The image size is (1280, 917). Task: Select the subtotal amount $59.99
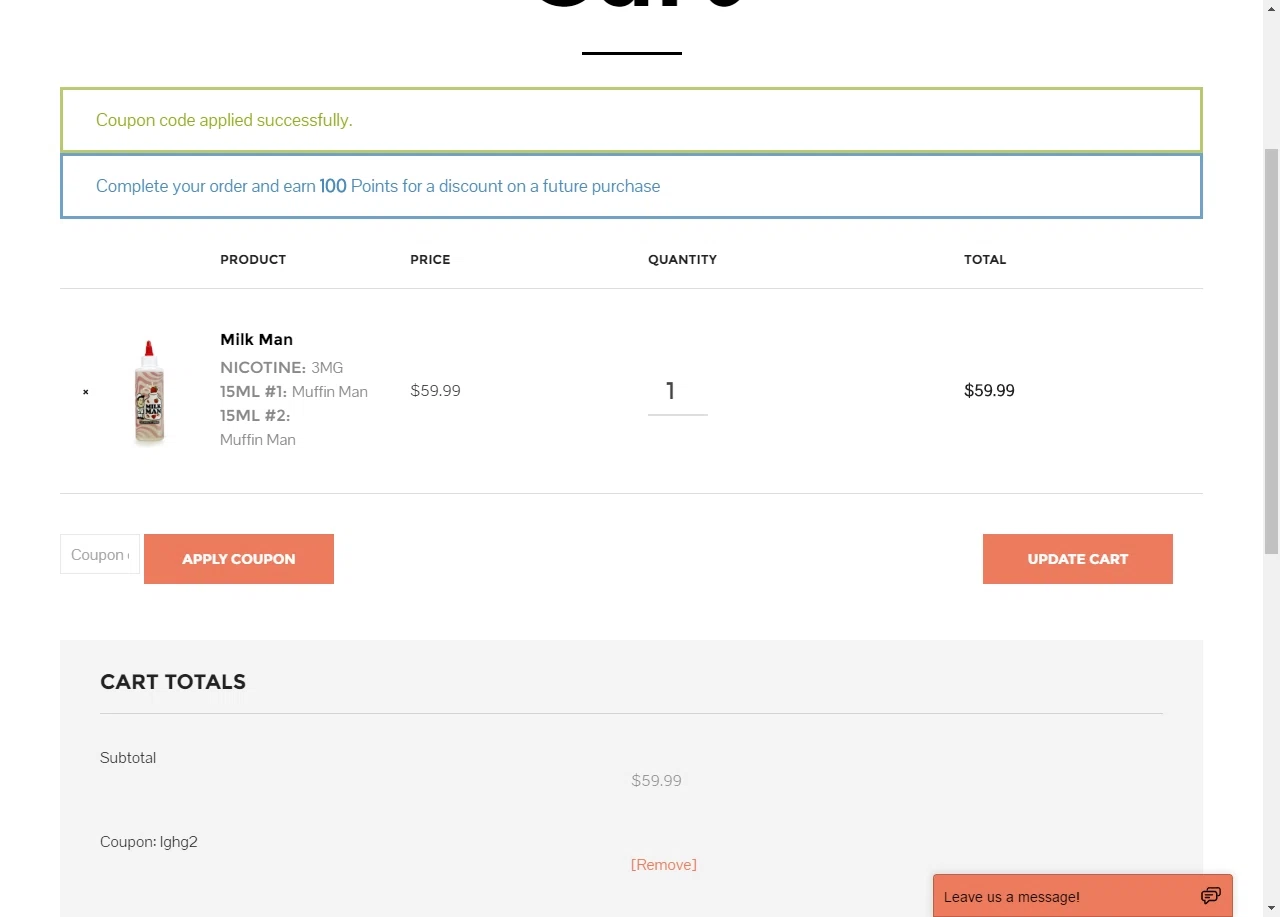(656, 780)
